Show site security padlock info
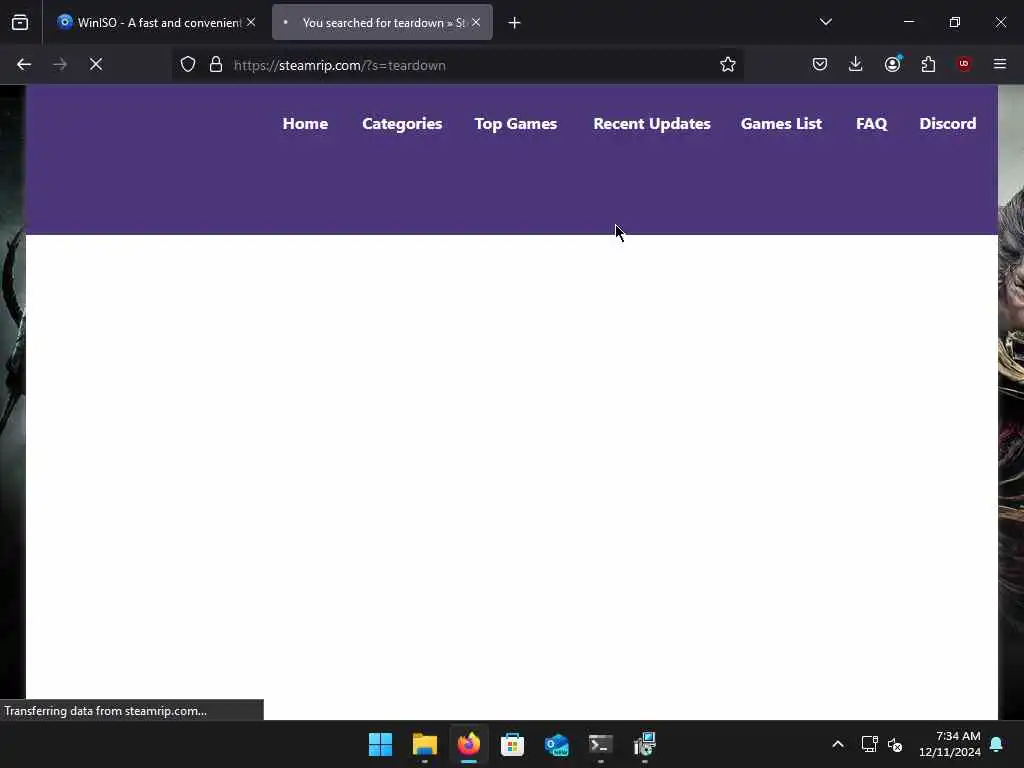The height and width of the screenshot is (768, 1024). [x=216, y=65]
